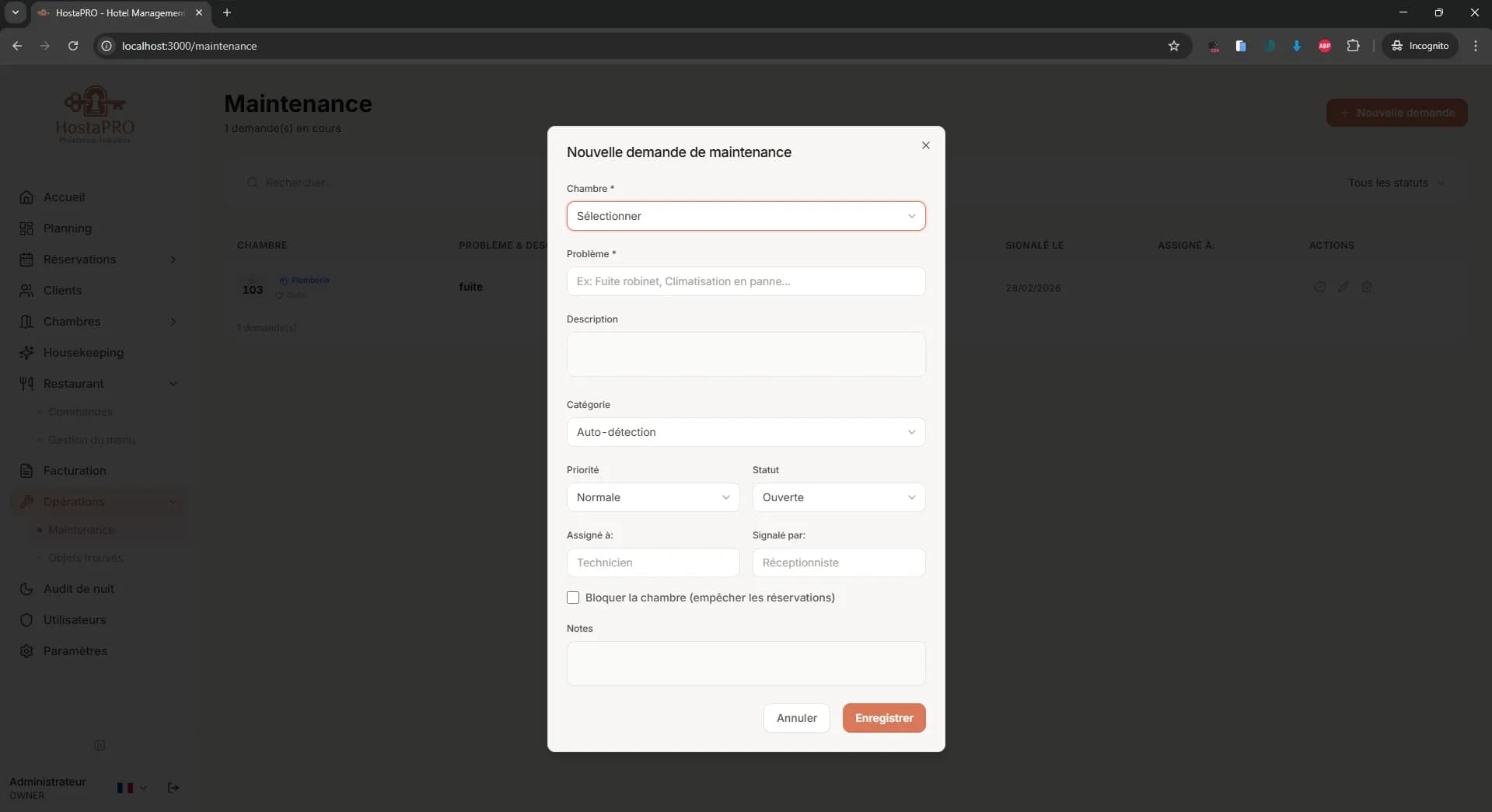The image size is (1492, 812).
Task: Collapse the sidebar using the panel icon
Action: pyautogui.click(x=100, y=744)
